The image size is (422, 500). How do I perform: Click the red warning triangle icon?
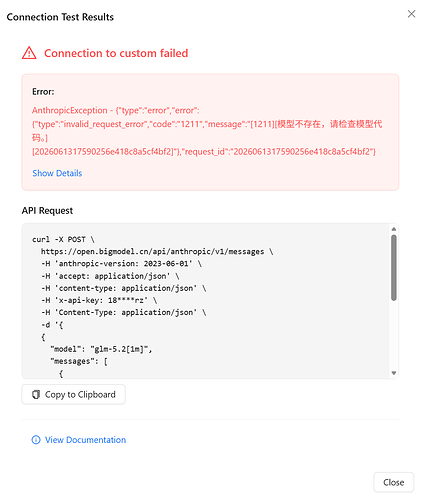coord(29,53)
